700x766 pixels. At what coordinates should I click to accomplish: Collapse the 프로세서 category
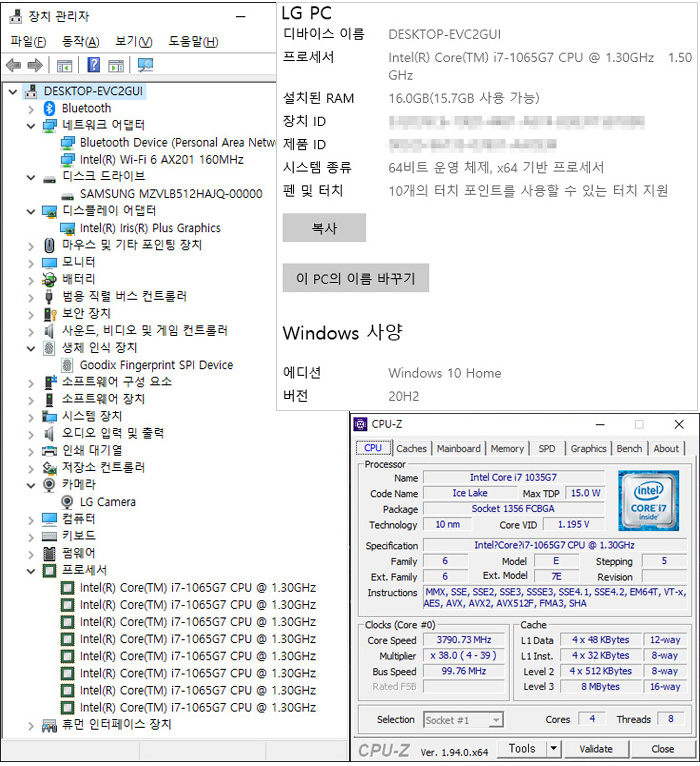point(31,570)
